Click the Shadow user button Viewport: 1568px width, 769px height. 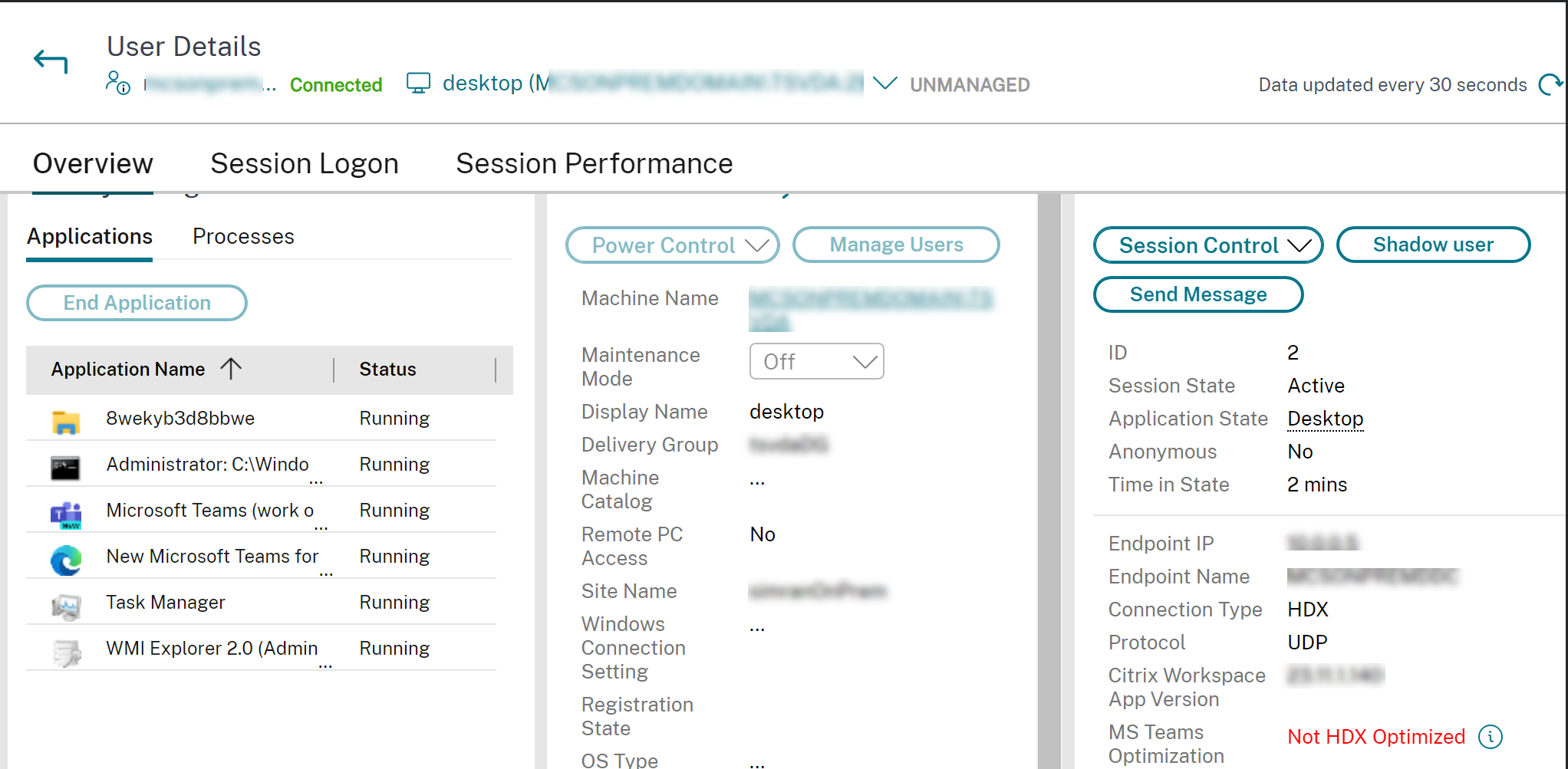[x=1432, y=245]
